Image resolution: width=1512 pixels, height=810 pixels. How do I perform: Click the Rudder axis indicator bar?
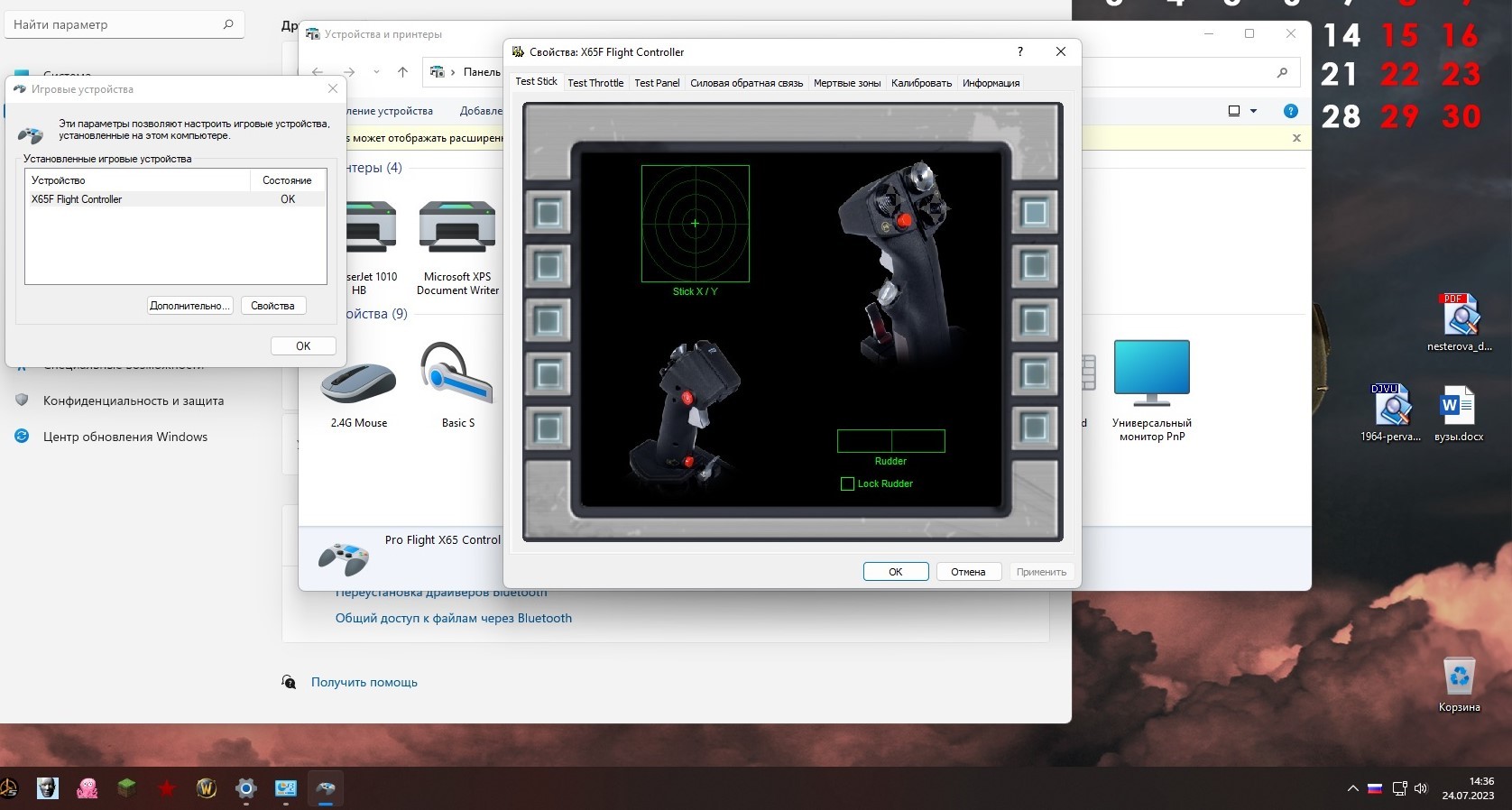coord(890,441)
